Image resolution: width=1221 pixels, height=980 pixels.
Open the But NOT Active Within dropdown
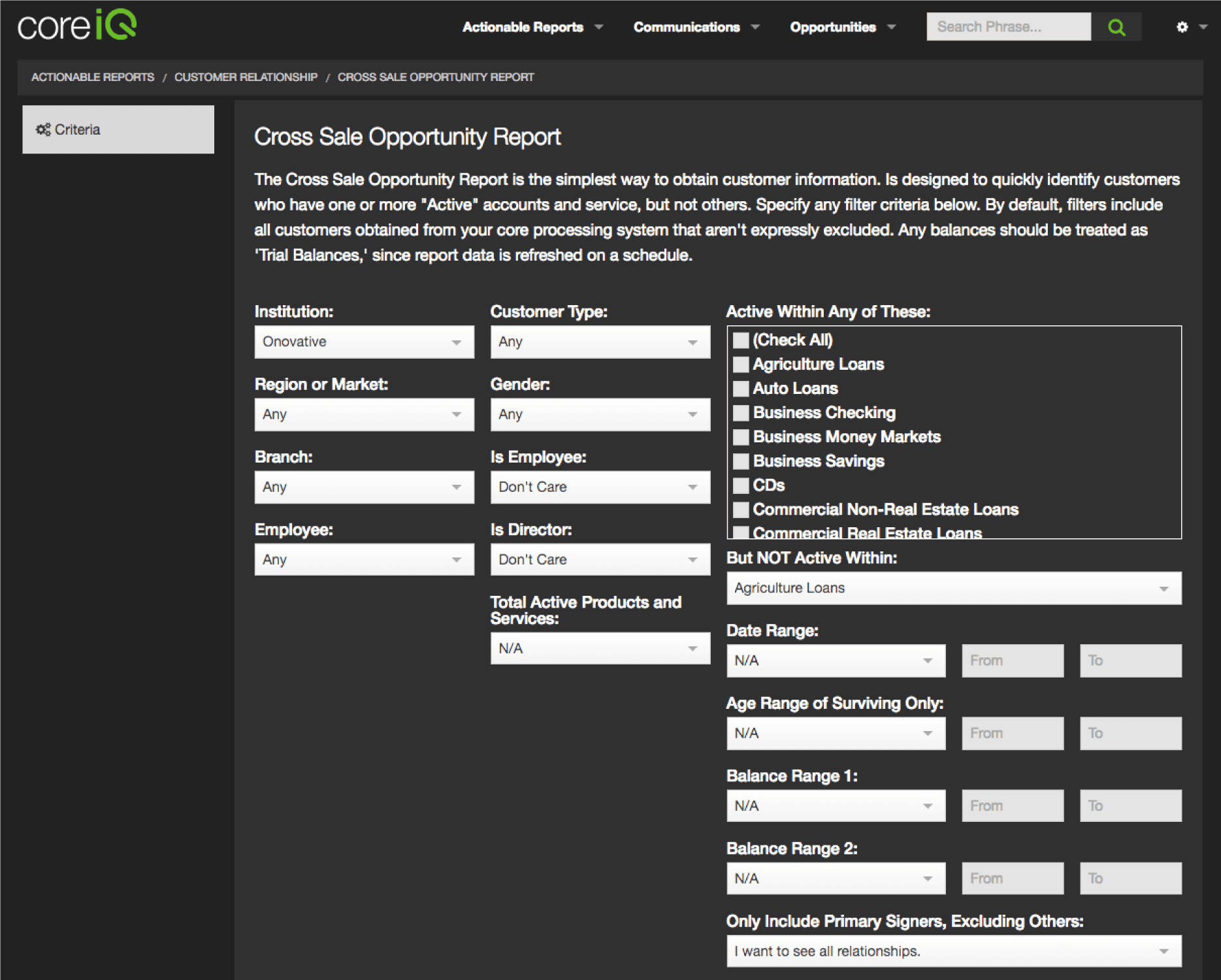pos(954,588)
